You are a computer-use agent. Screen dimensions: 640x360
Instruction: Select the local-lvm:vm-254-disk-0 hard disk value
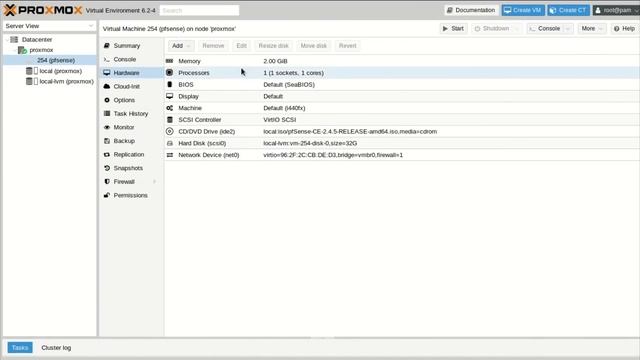coord(310,143)
